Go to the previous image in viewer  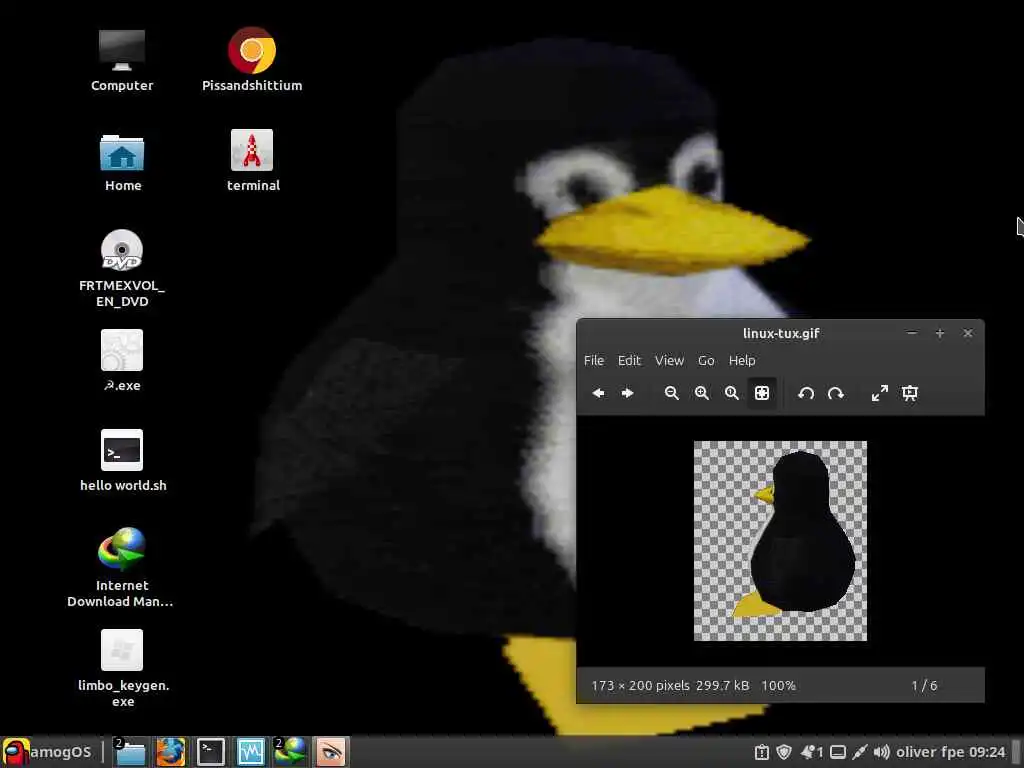click(598, 393)
